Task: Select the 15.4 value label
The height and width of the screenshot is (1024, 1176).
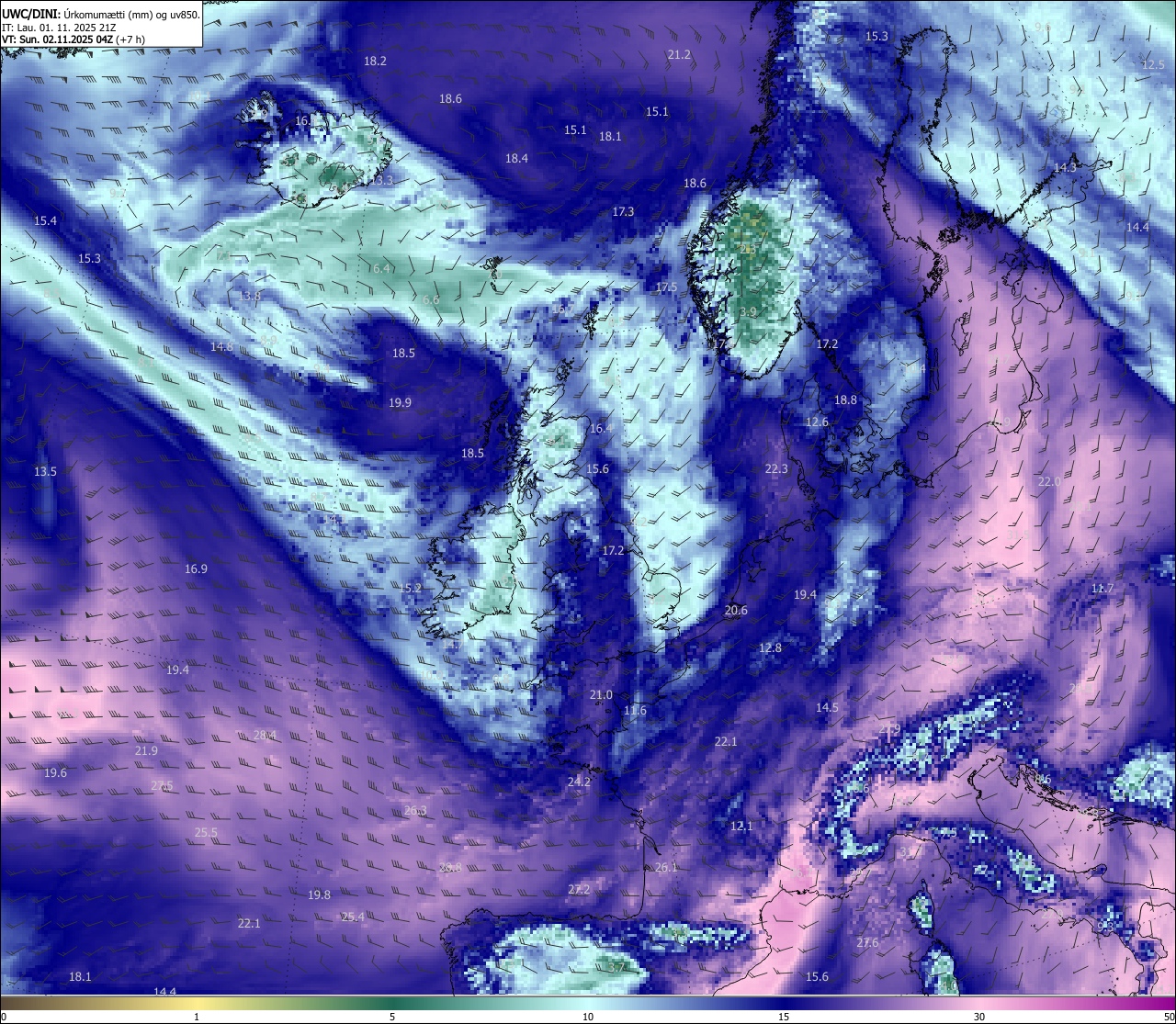Action: click(x=45, y=221)
